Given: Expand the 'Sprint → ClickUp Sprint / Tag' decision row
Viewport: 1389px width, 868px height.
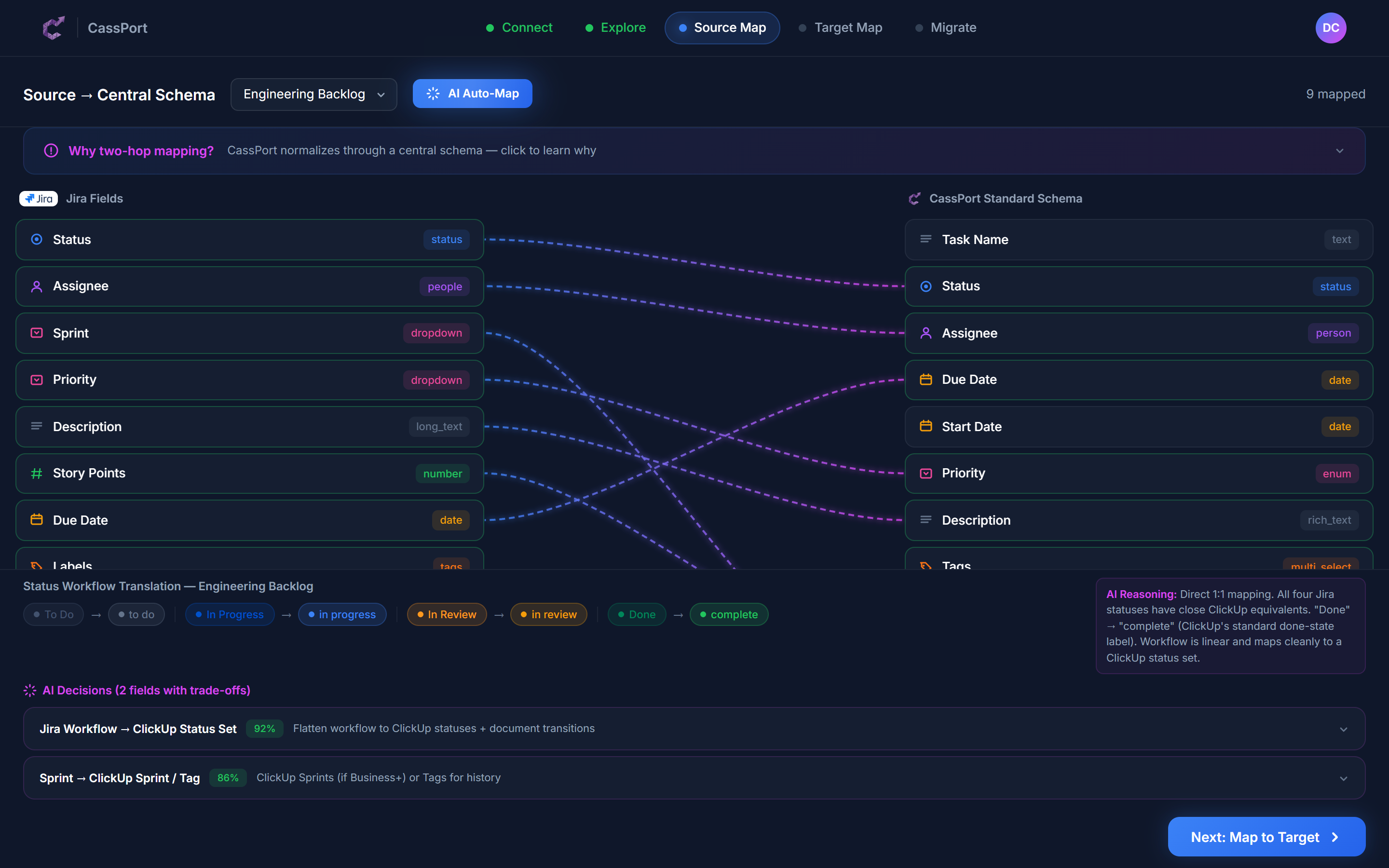Looking at the screenshot, I should (1343, 778).
